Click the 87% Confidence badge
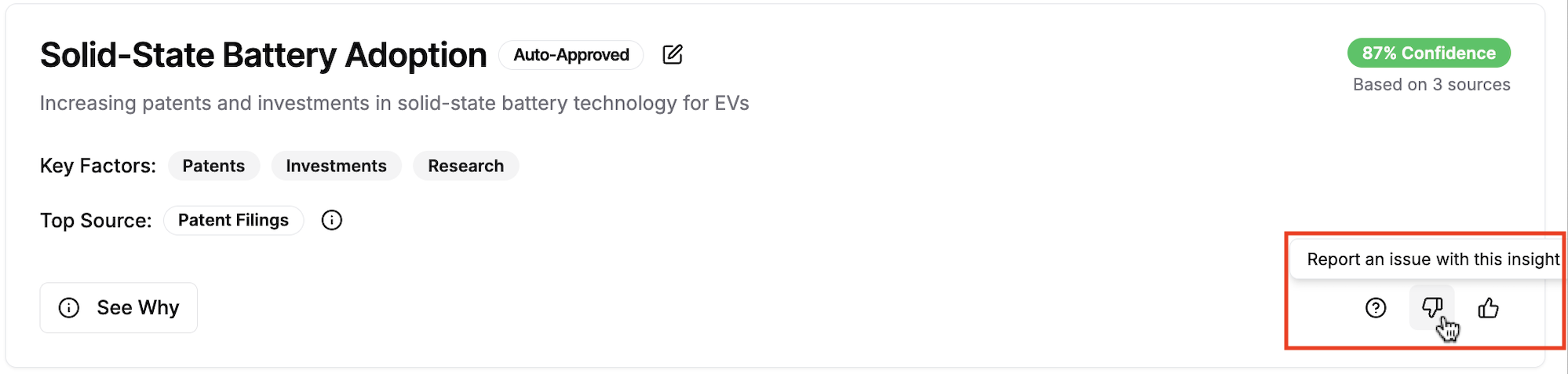The height and width of the screenshot is (374, 1568). tap(1428, 53)
